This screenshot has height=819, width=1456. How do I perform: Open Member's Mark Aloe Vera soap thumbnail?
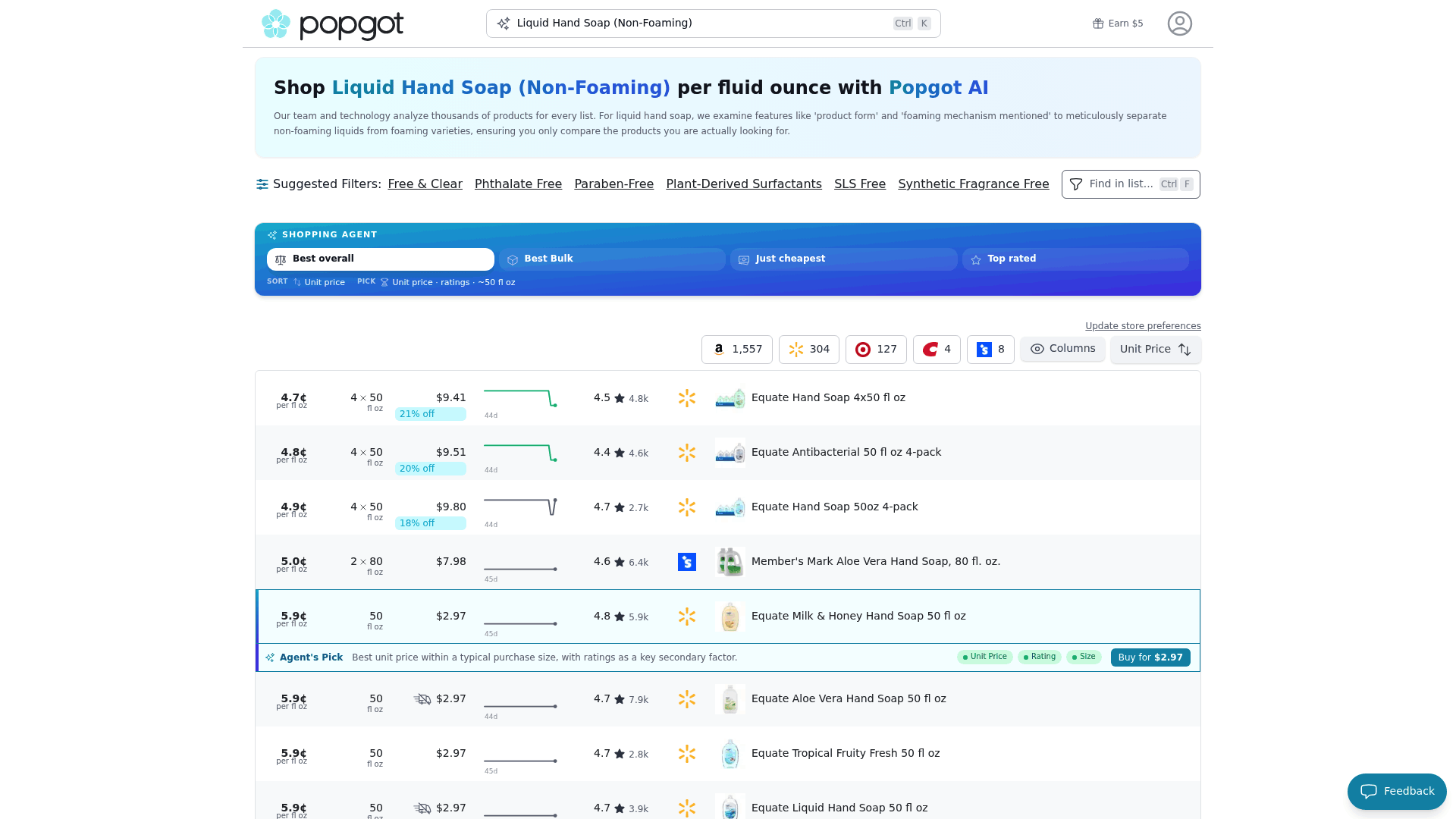click(730, 562)
